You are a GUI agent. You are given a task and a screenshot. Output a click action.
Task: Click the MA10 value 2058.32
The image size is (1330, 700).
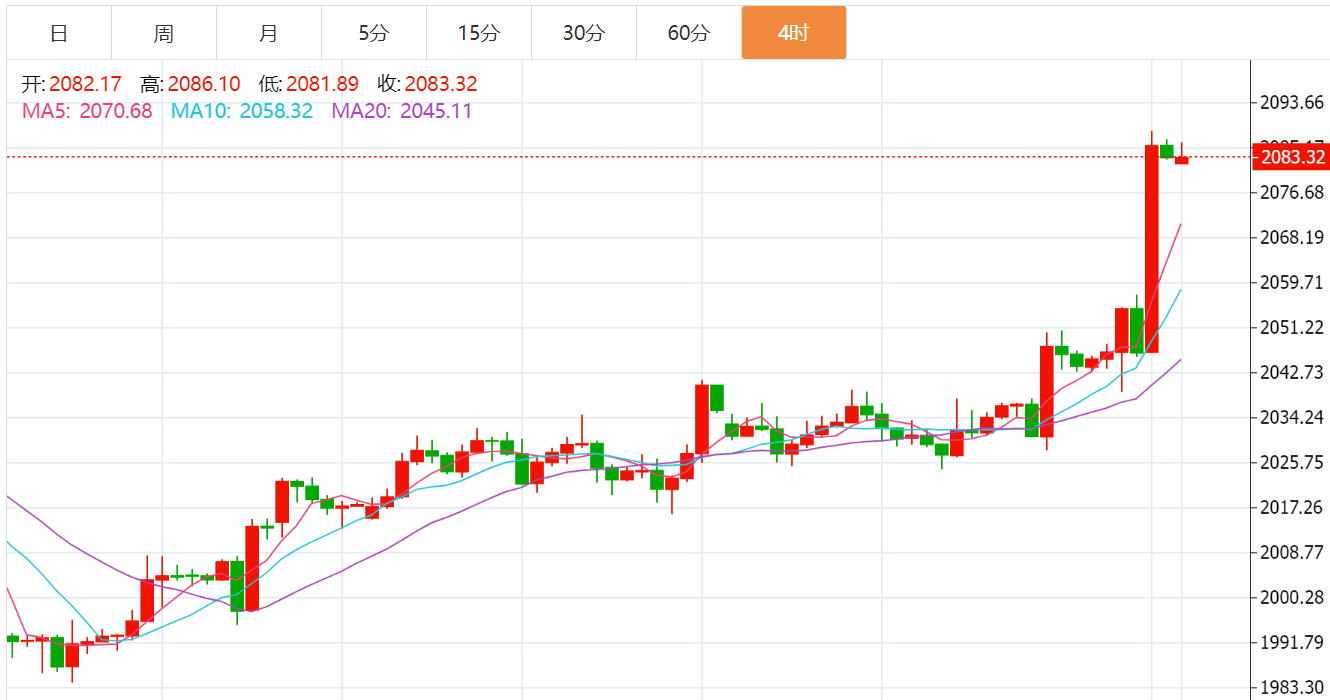pos(275,111)
